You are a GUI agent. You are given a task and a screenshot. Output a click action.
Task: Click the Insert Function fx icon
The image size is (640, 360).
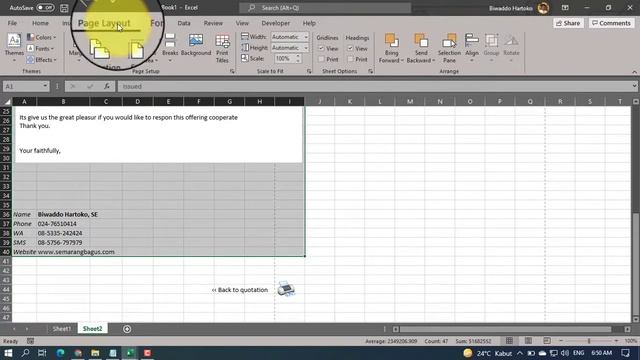(x=107, y=87)
